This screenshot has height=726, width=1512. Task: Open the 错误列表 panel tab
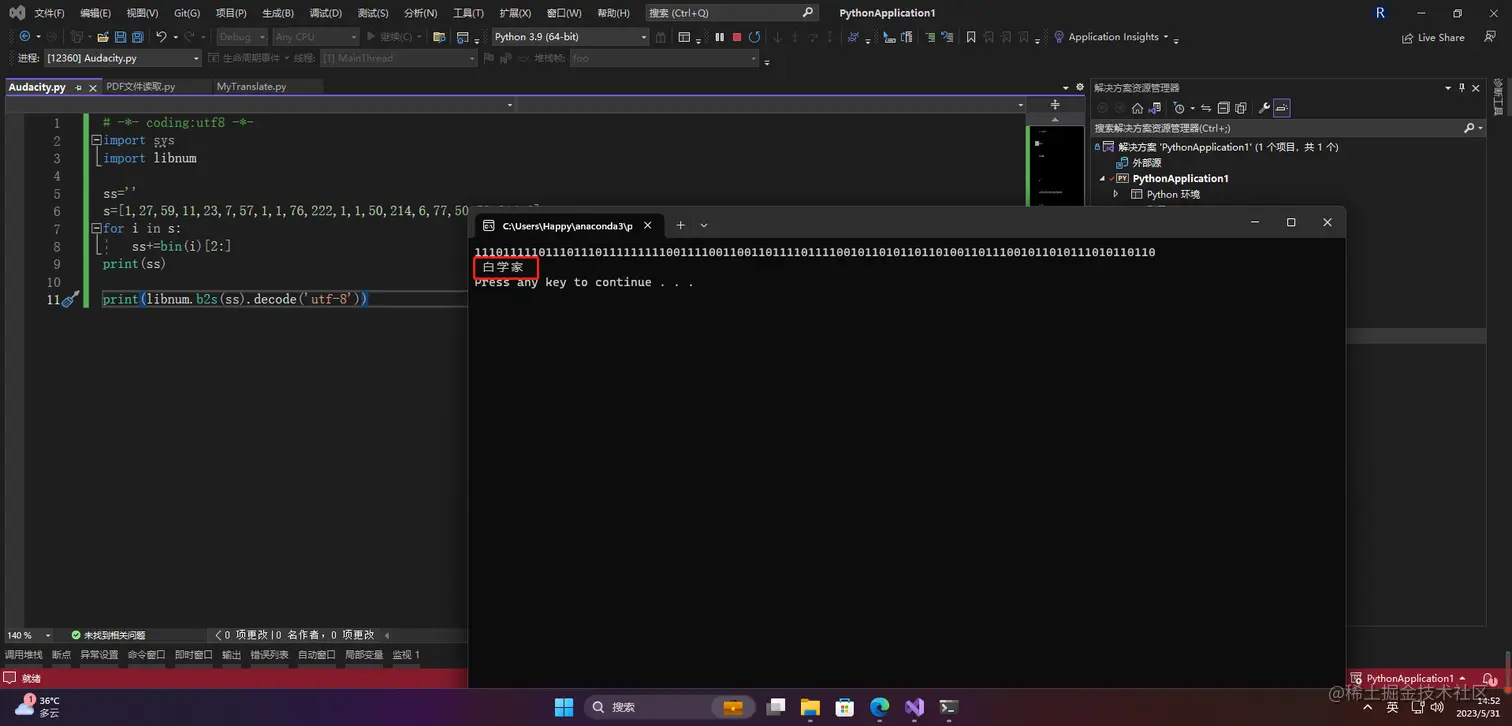tap(269, 655)
